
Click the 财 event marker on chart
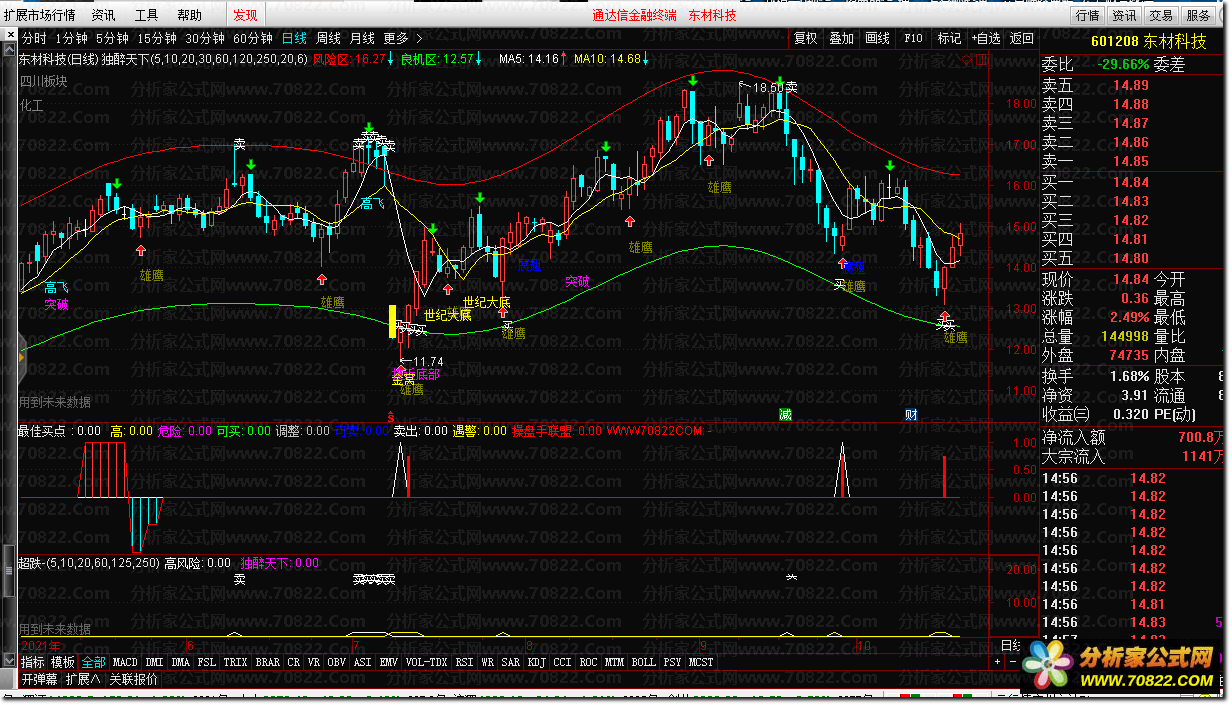click(911, 414)
